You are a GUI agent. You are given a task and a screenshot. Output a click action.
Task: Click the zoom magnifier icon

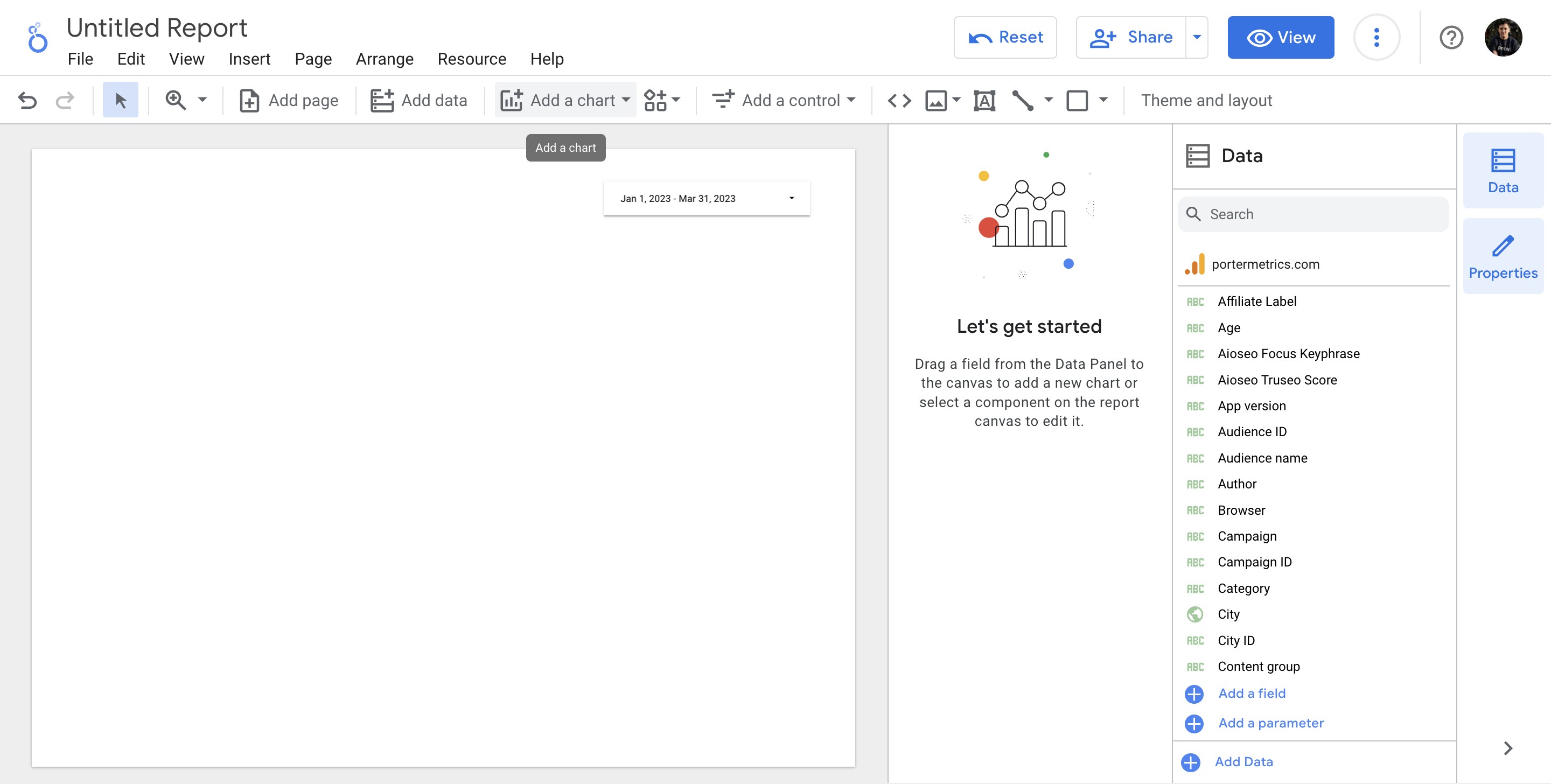coord(175,100)
